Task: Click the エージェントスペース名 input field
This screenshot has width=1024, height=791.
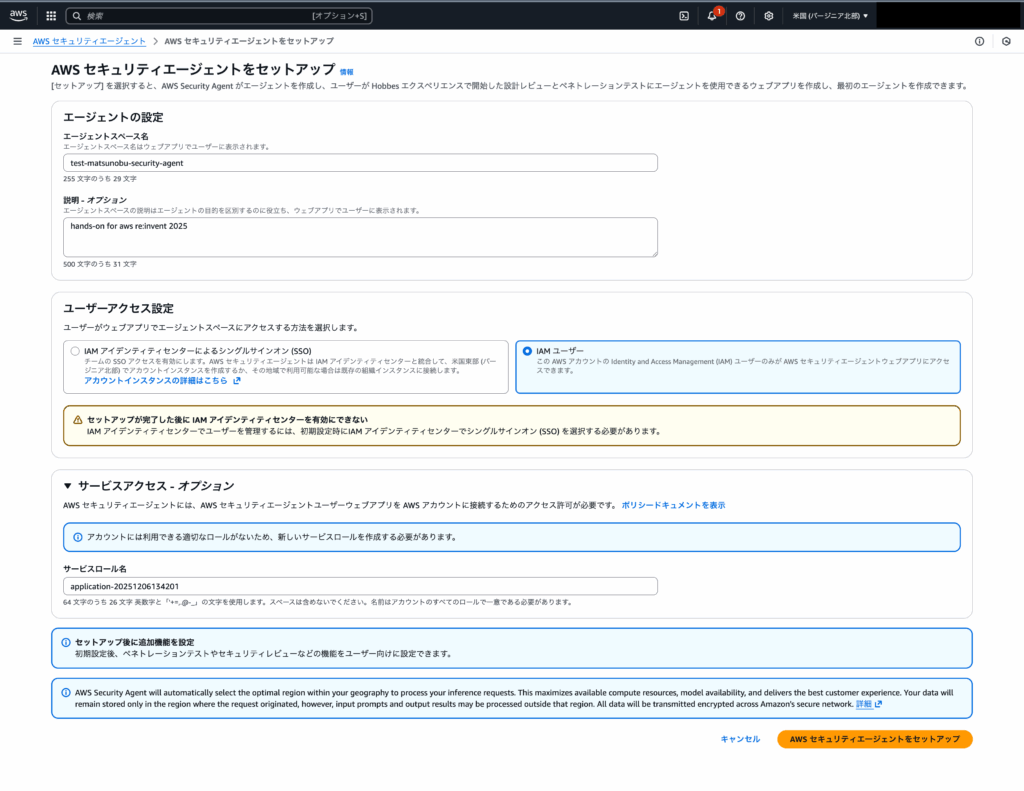Action: (360, 163)
